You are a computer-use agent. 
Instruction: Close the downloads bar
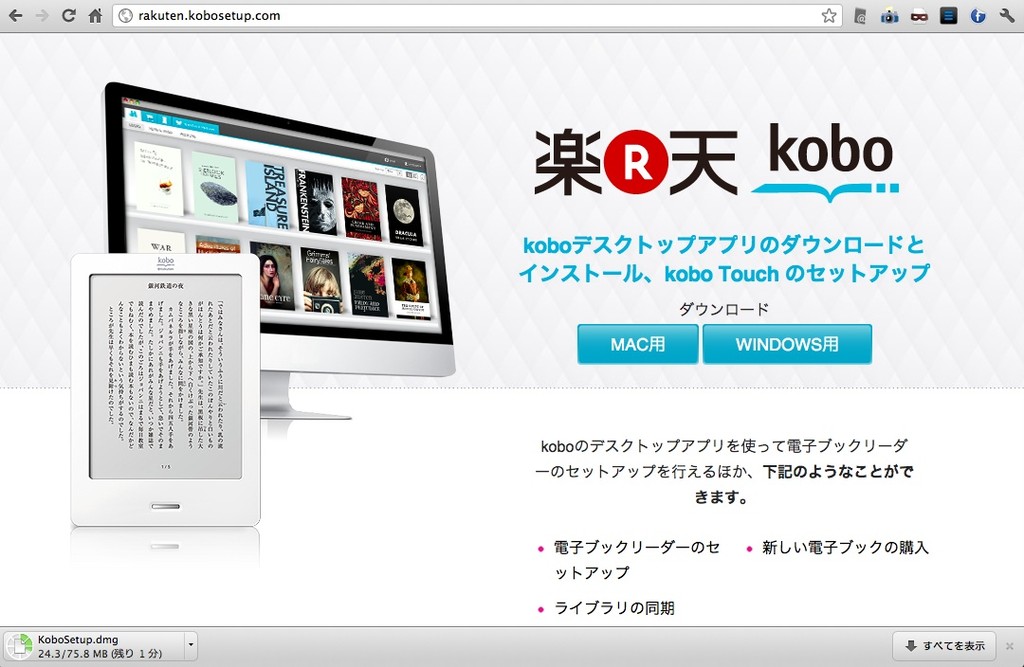pos(1010,645)
